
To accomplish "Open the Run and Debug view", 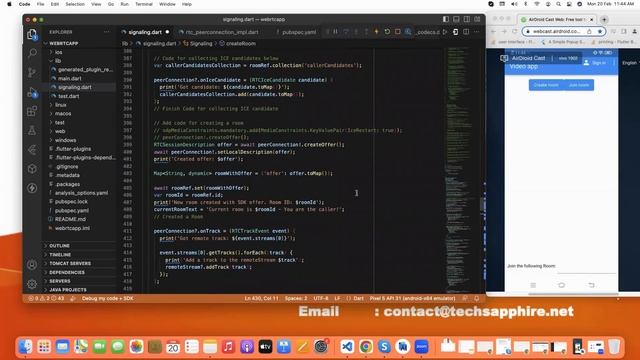I will tap(32, 92).
